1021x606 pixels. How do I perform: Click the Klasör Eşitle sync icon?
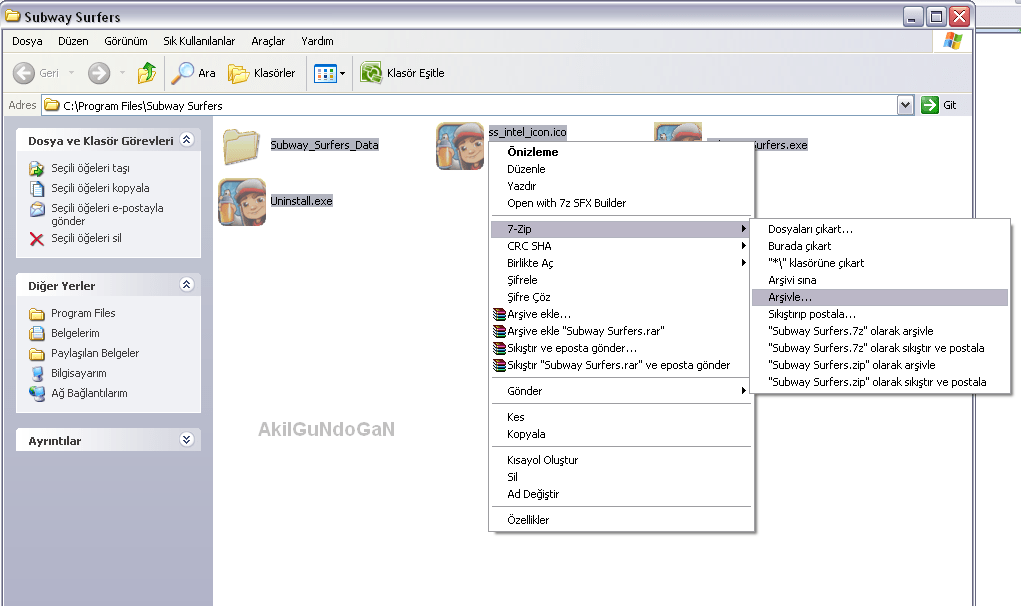tap(371, 73)
